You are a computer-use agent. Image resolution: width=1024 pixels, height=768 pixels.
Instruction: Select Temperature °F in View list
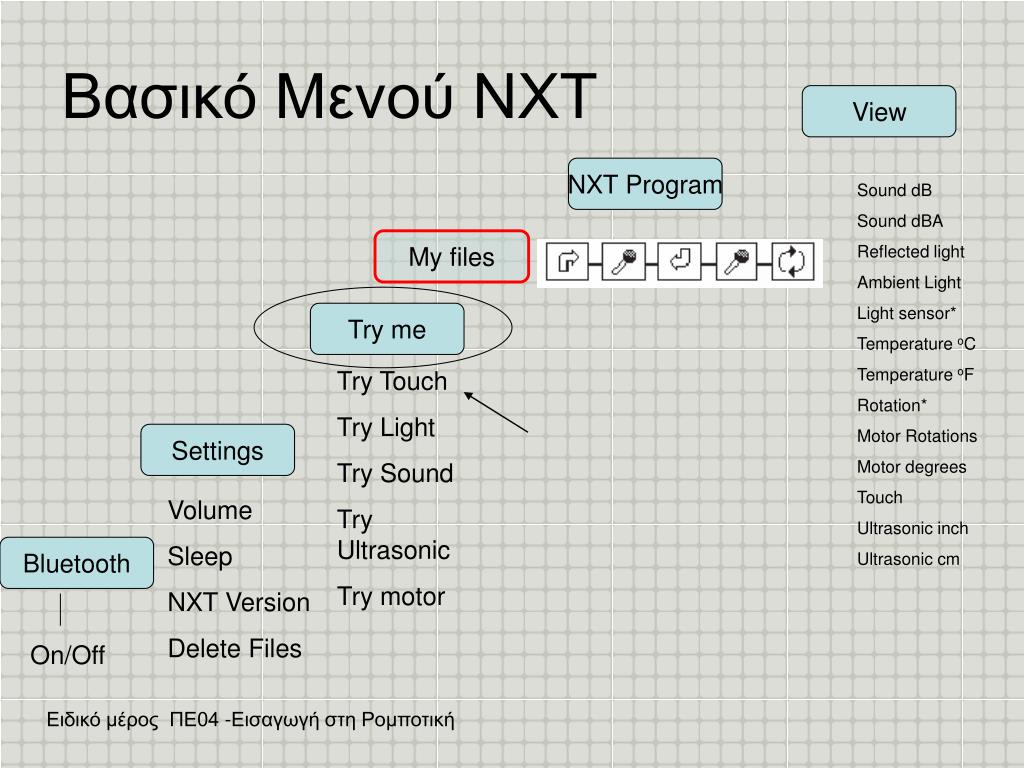coord(915,375)
